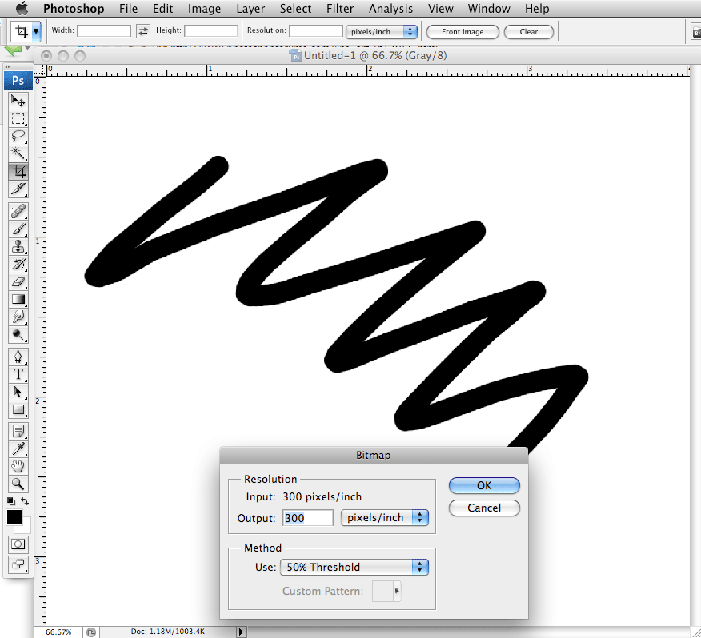Open the Output units dropdown in the Bitmap dialog

[384, 517]
